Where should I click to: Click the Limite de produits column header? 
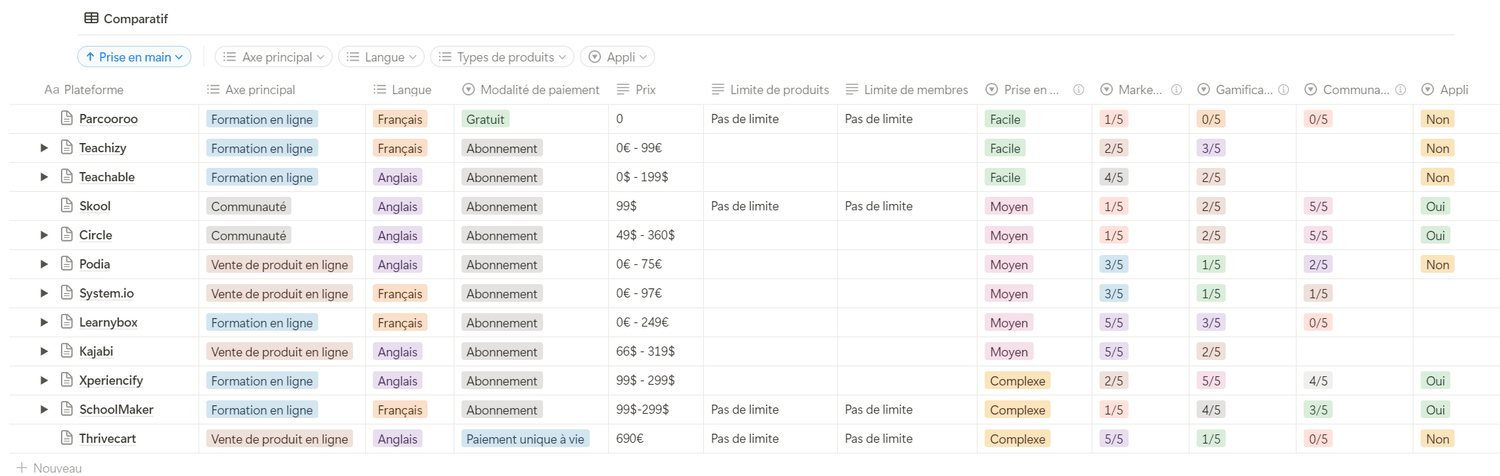coord(770,90)
